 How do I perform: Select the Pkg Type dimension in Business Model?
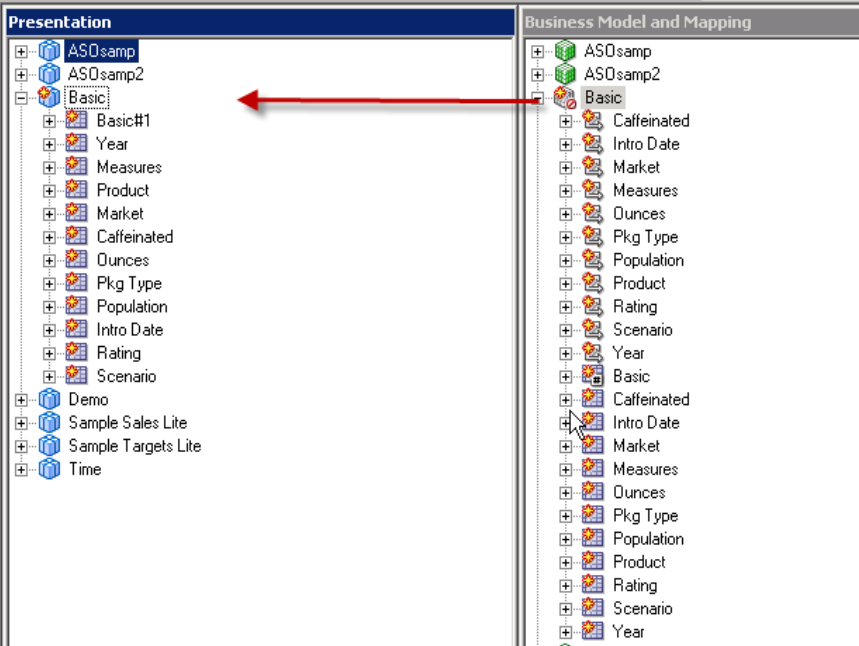(x=645, y=237)
